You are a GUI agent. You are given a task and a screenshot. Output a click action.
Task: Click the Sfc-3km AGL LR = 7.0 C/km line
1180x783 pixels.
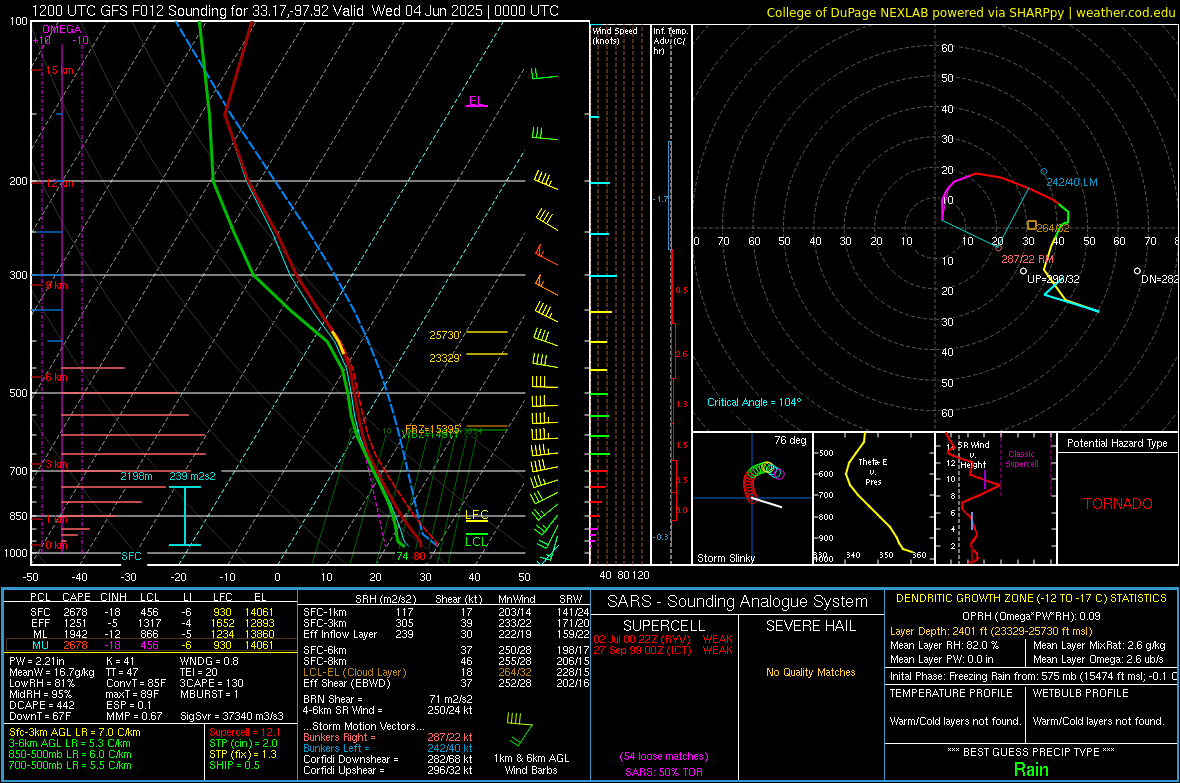[x=75, y=732]
